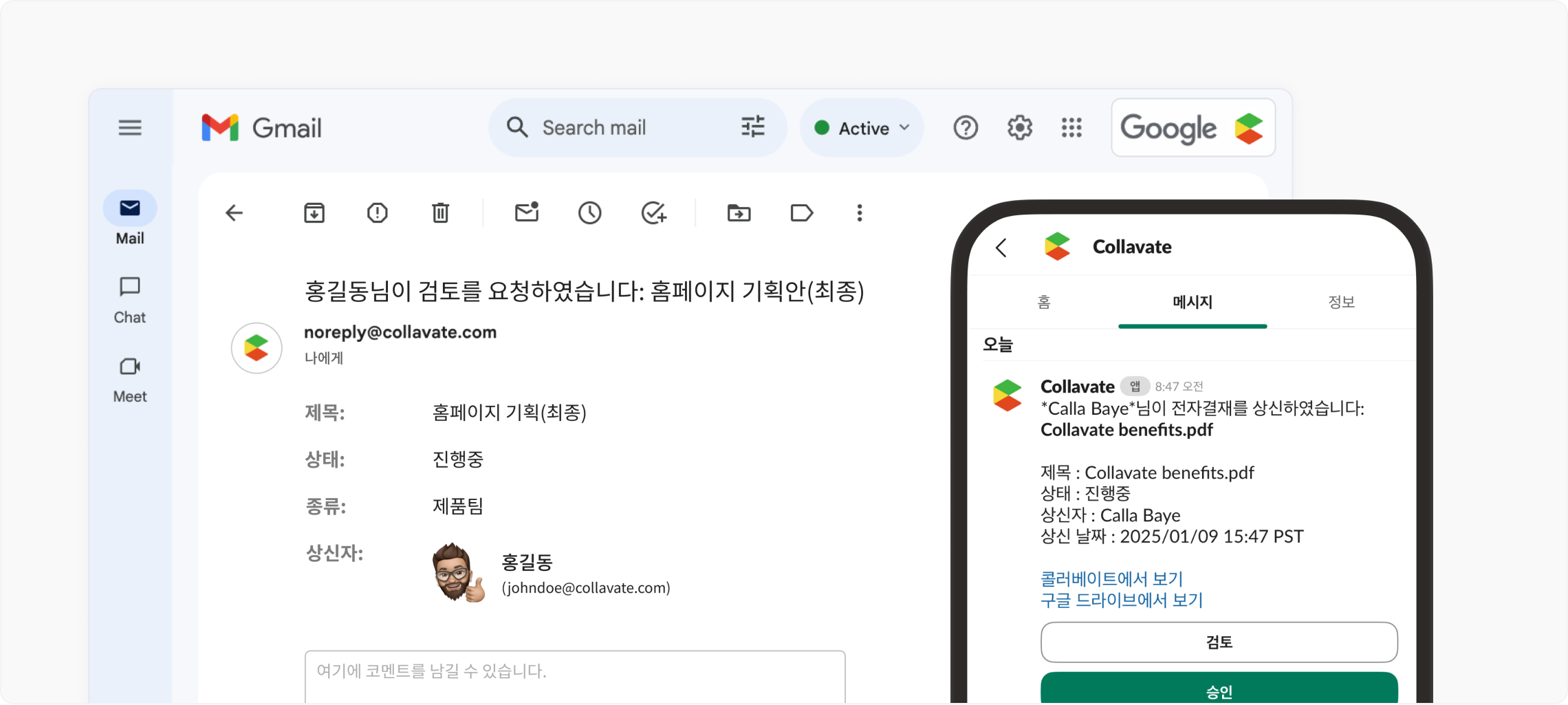Click the 홍길동 memoji avatar
Image resolution: width=1568 pixels, height=705 pixels.
point(459,572)
